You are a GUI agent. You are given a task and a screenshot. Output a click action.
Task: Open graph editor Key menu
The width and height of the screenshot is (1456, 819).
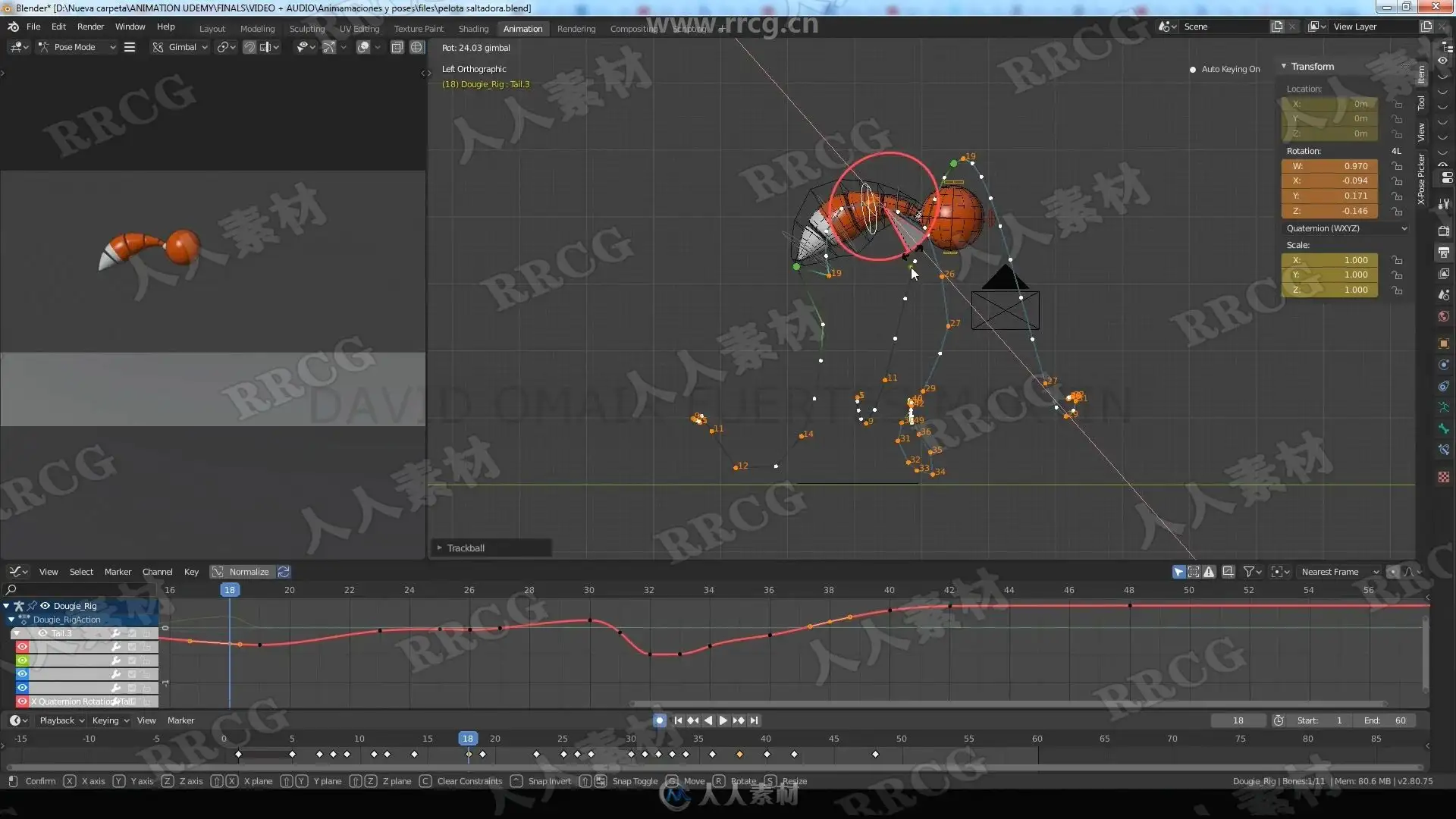[191, 572]
